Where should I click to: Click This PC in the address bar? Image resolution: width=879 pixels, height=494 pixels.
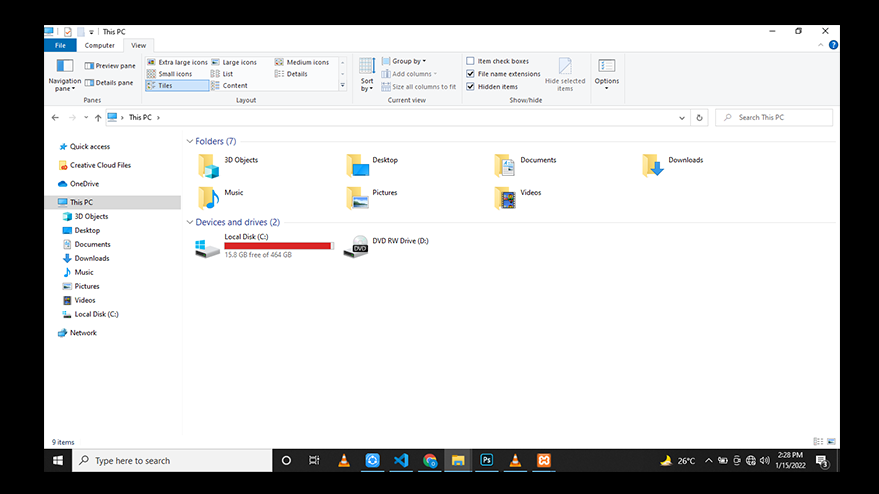coord(140,117)
